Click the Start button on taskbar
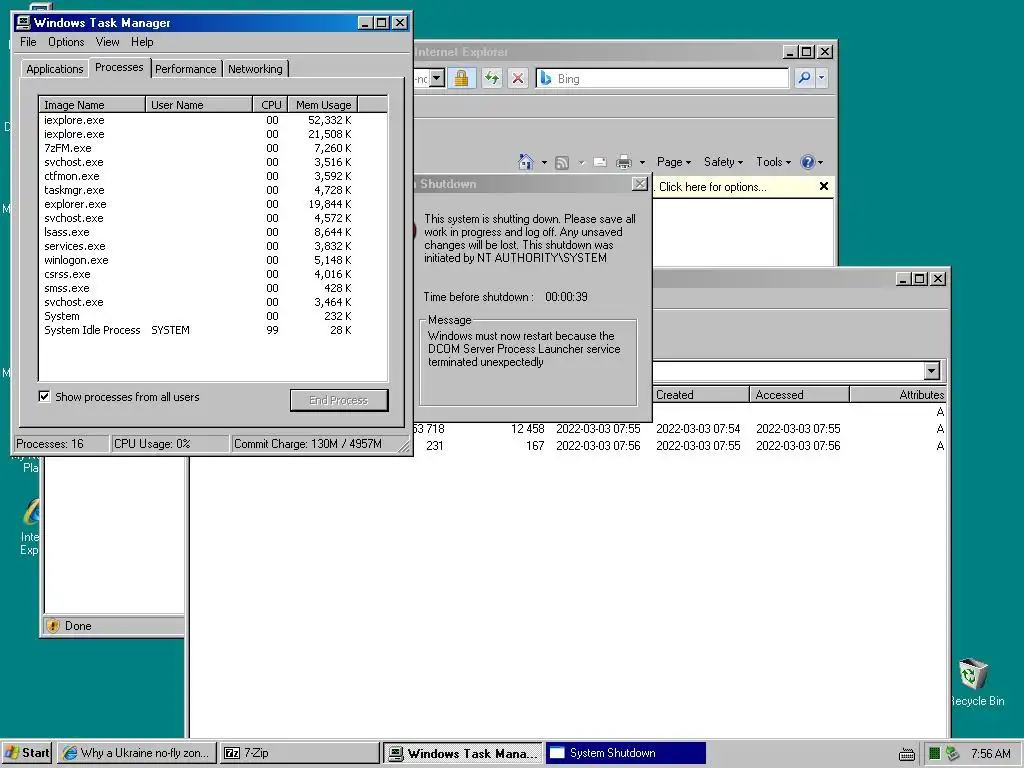1024x768 pixels. coord(27,753)
